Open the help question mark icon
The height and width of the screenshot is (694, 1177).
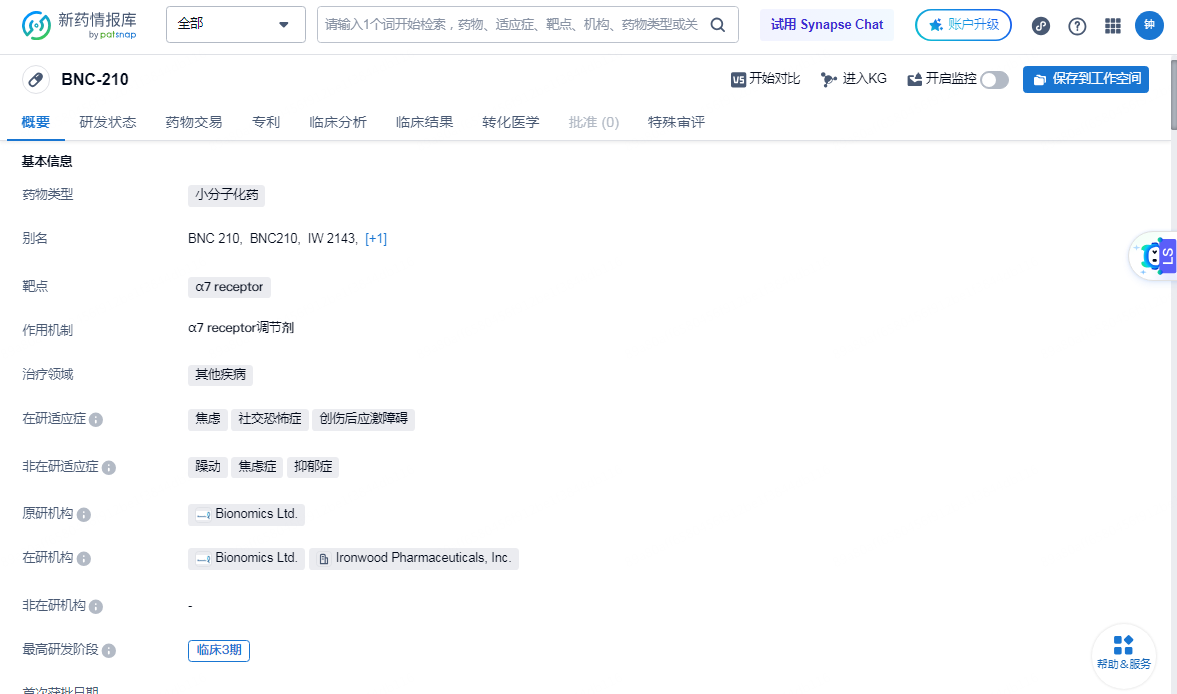(x=1077, y=26)
